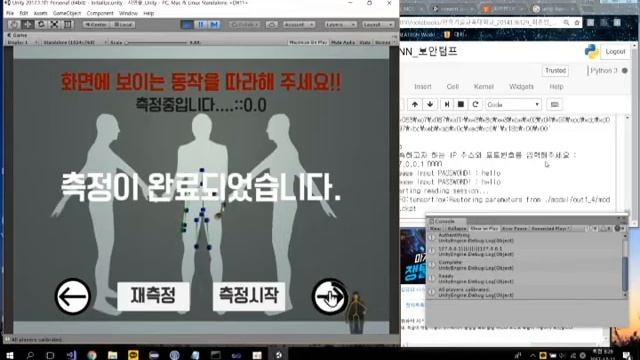640x360 pixels.
Task: Click the Clear button in Console
Action: tap(436, 229)
